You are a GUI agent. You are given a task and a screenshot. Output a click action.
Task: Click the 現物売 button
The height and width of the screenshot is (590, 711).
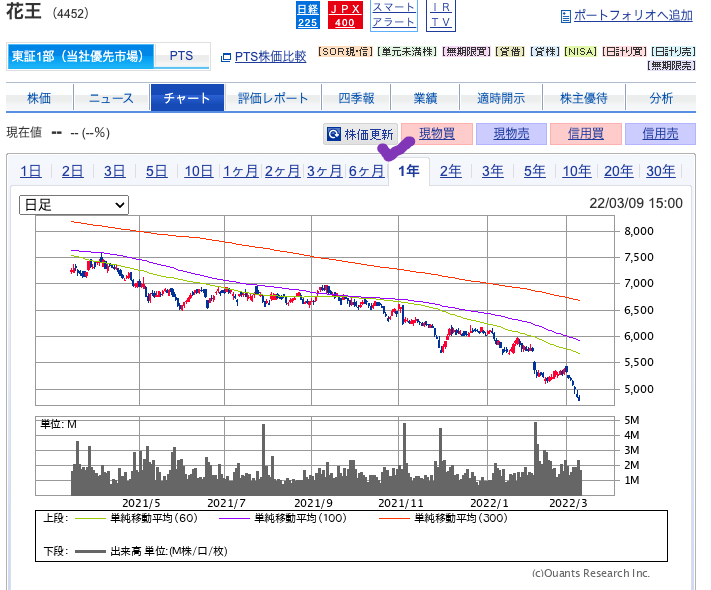click(511, 134)
